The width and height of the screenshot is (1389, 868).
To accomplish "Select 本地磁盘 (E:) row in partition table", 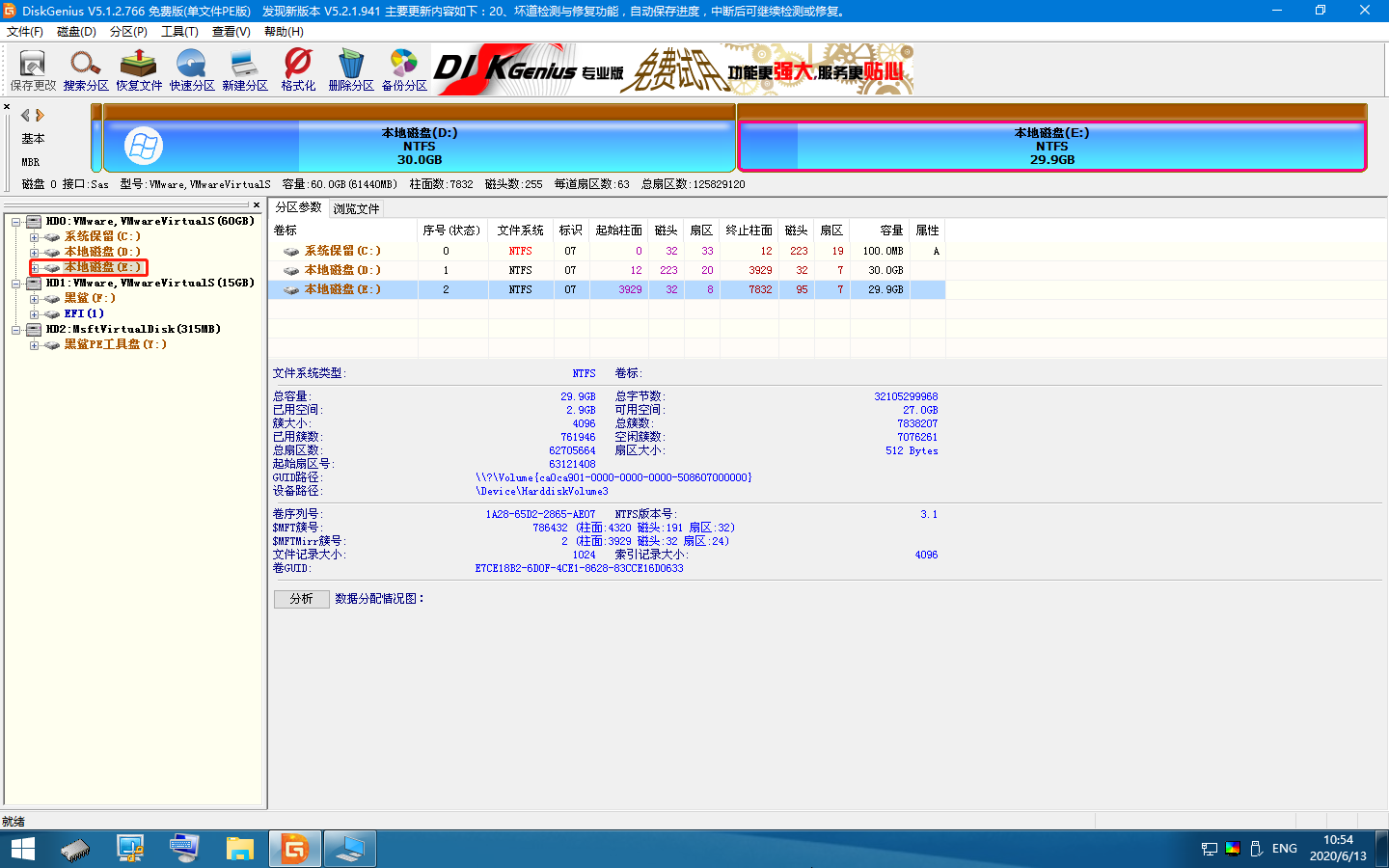I will point(607,289).
